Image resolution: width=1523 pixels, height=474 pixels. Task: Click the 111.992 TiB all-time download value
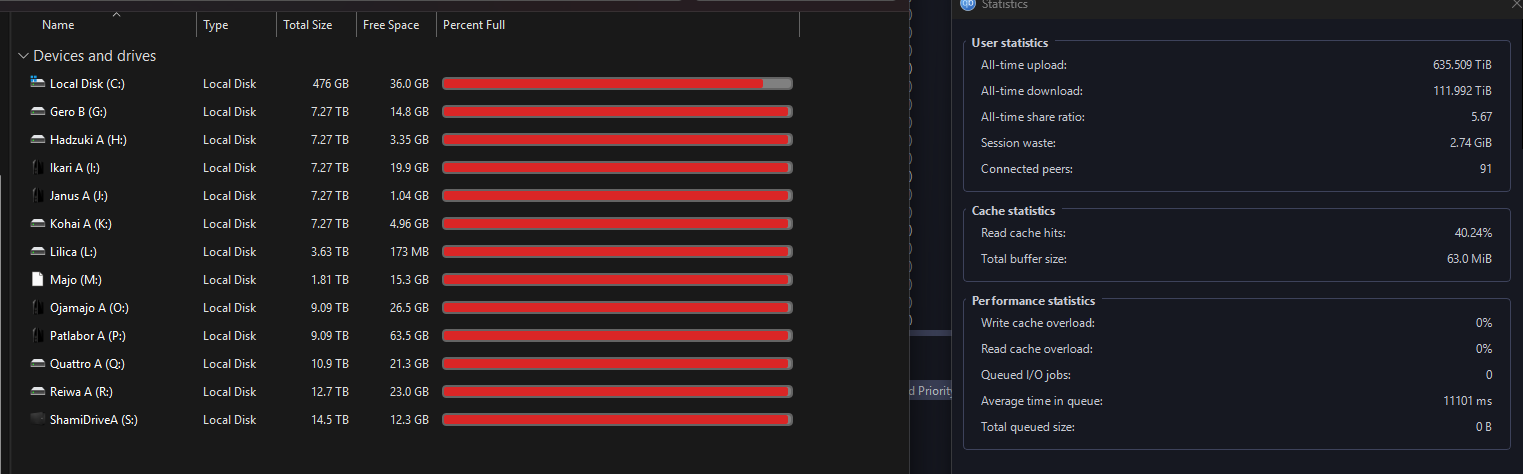pyautogui.click(x=1463, y=91)
